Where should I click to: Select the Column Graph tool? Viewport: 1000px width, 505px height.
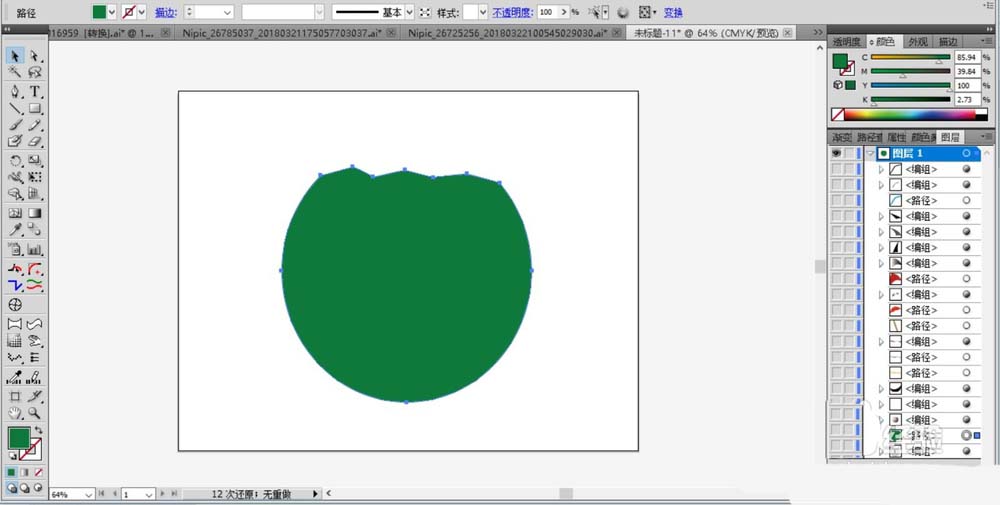[35, 250]
